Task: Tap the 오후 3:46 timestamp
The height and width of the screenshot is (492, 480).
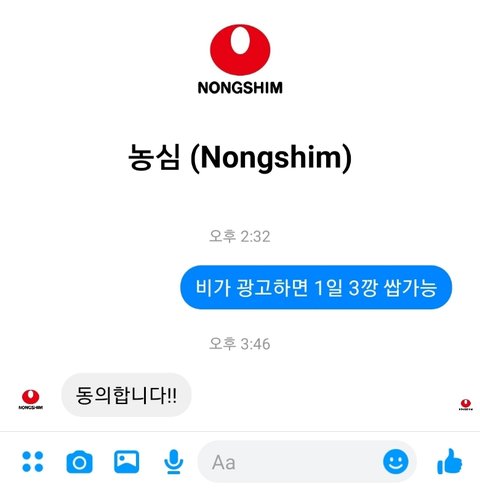Action: click(239, 344)
